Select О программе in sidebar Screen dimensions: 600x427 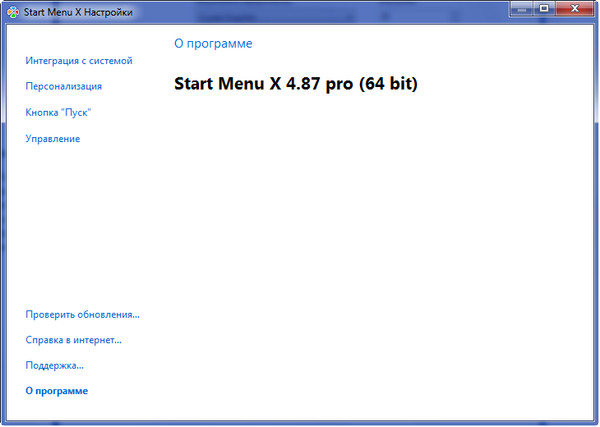click(x=57, y=391)
